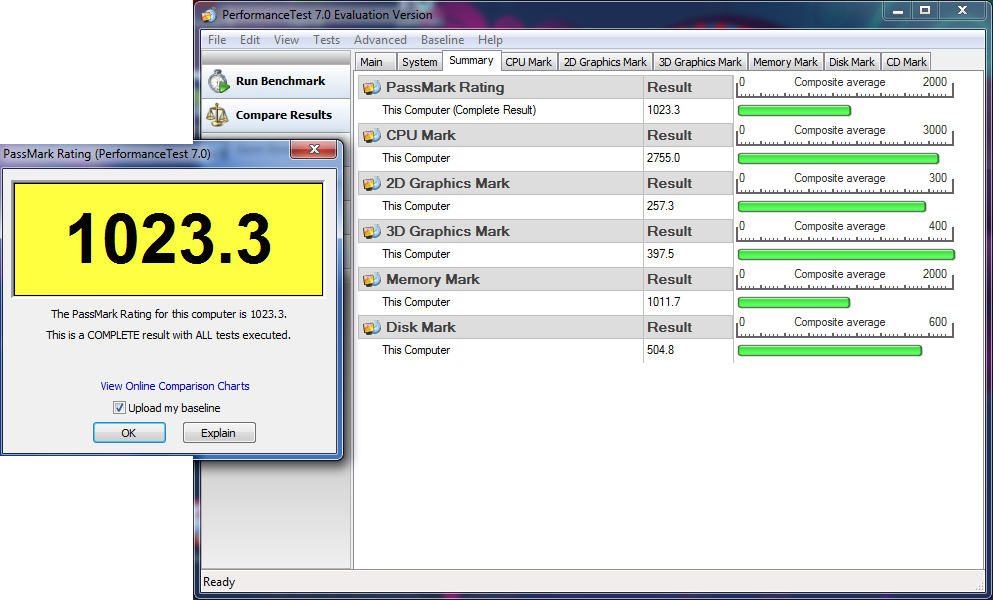
Task: Open the 3D Graphics Mark tab
Action: pyautogui.click(x=700, y=62)
